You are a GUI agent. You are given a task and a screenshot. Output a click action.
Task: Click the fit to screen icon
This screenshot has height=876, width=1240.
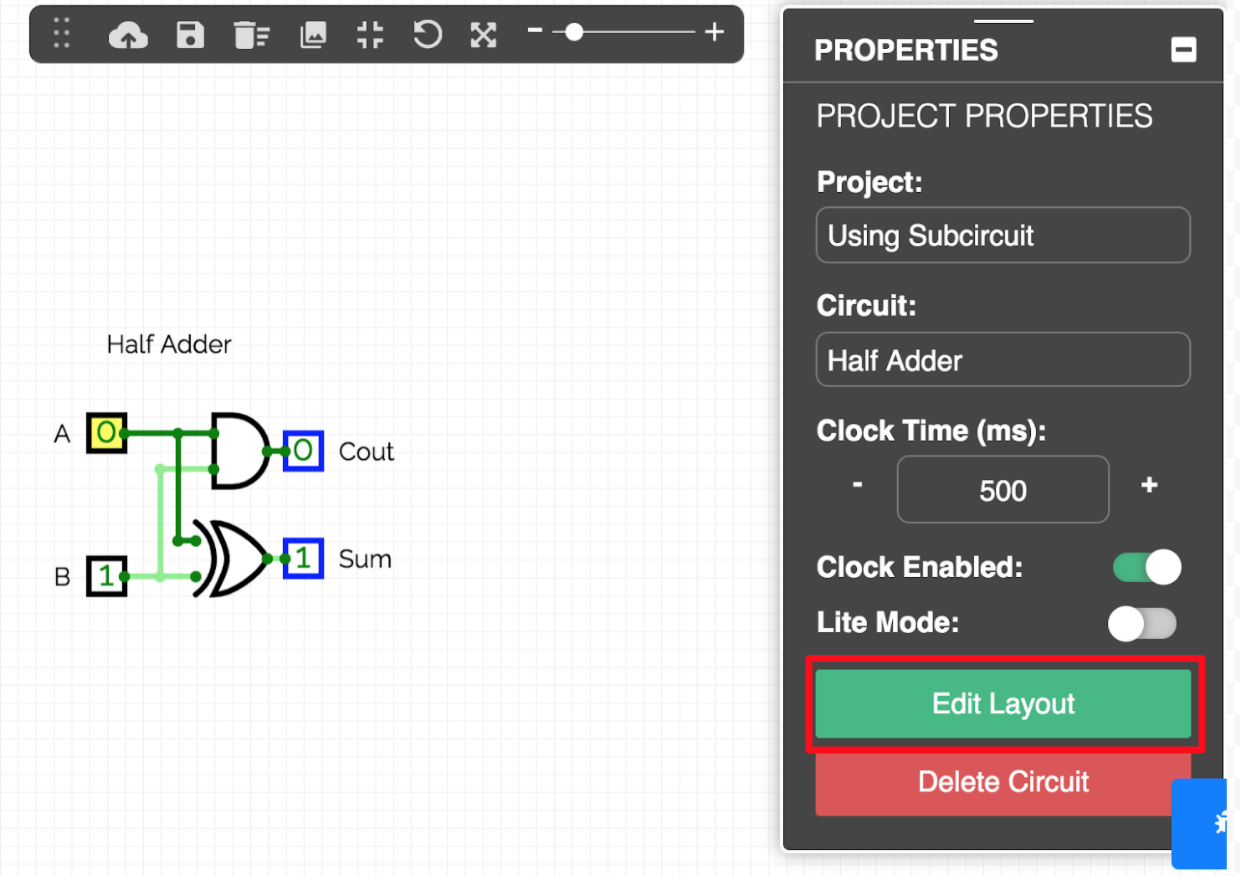[x=370, y=35]
